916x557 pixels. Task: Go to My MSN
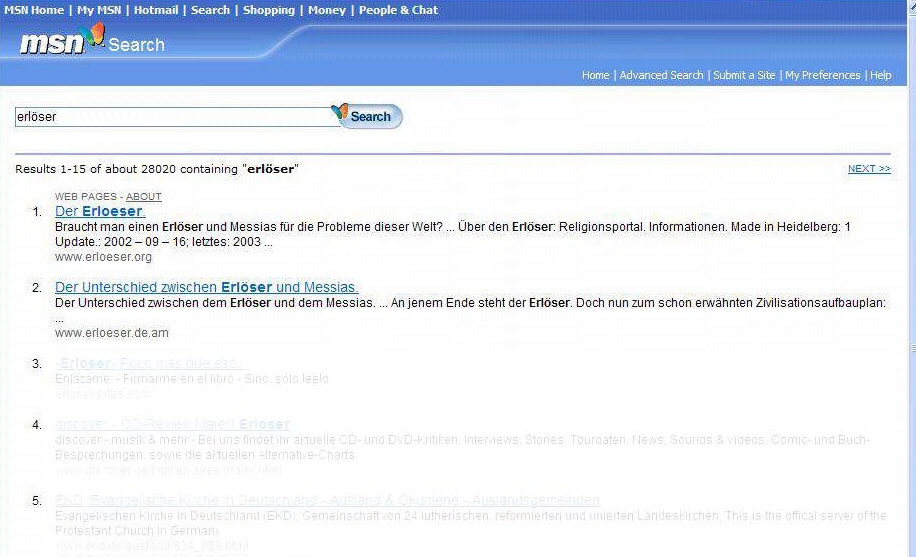[98, 10]
